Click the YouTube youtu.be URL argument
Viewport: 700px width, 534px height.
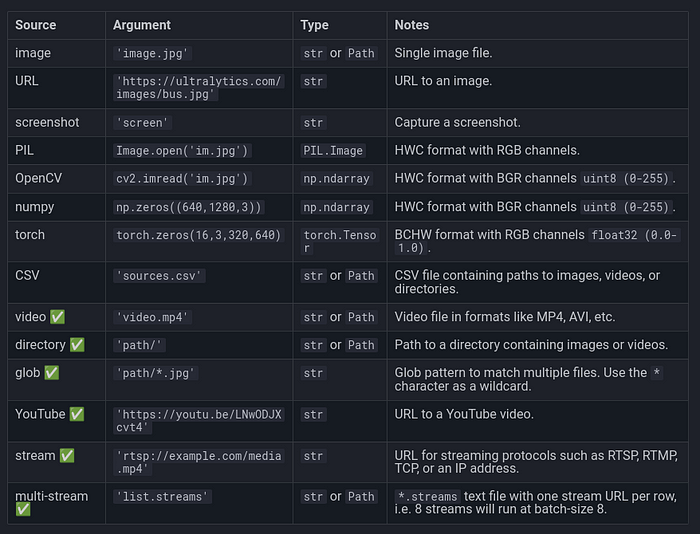tap(199, 421)
